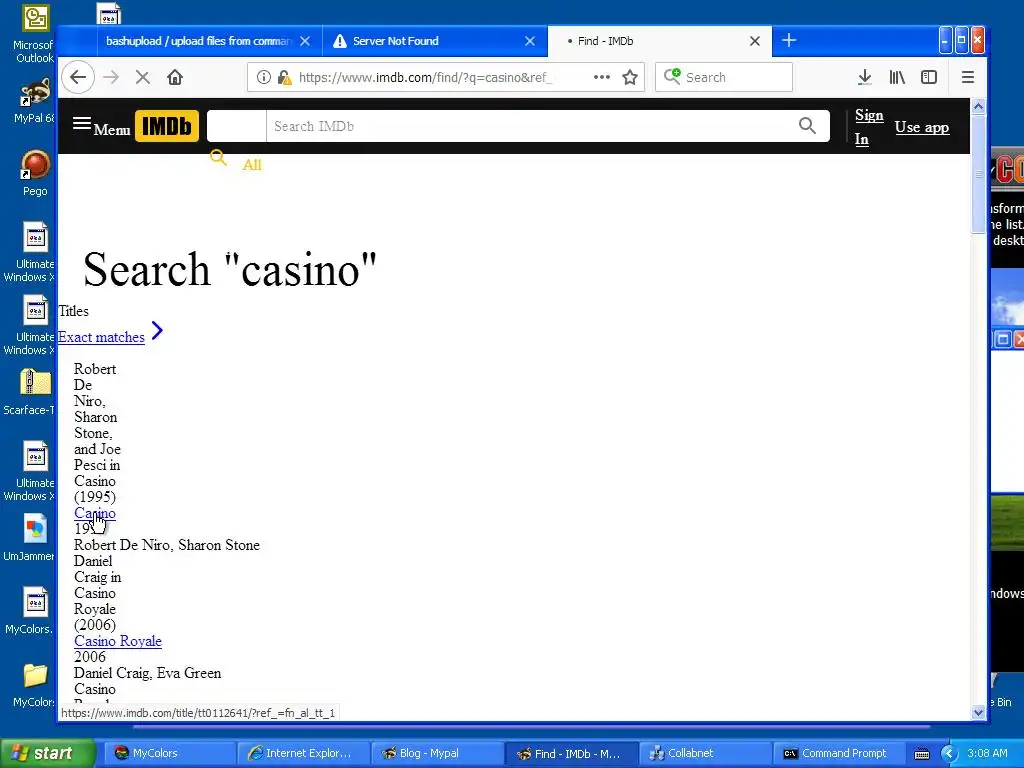Click the forward navigation arrow

pos(111,77)
